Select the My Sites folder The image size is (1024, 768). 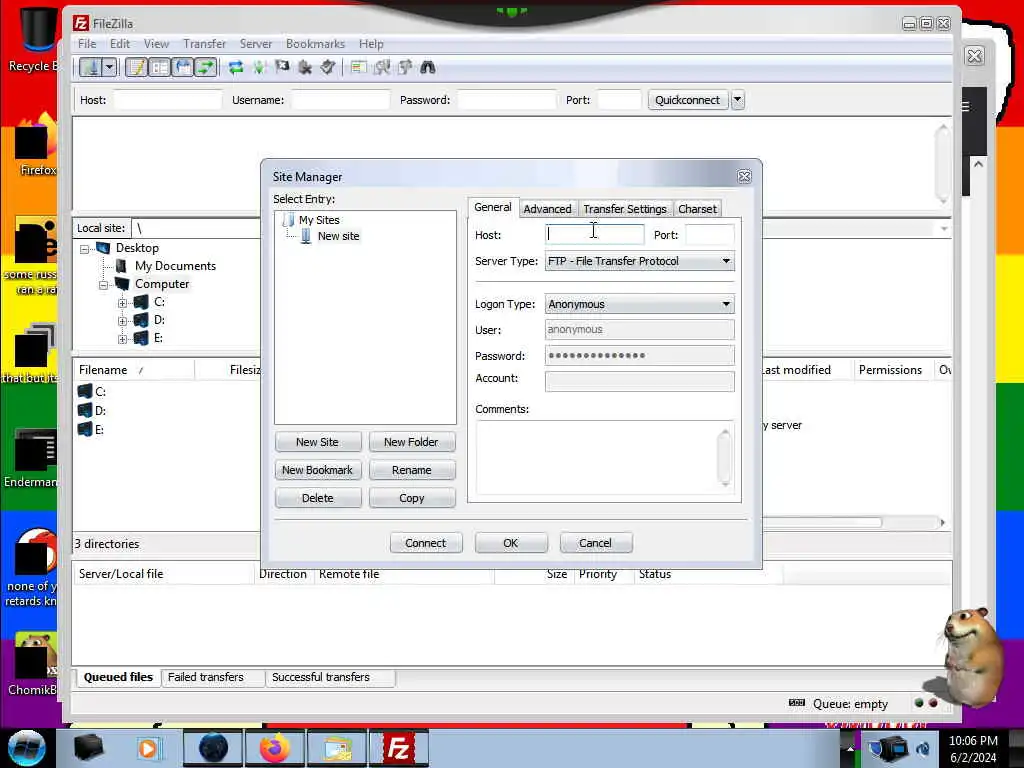click(319, 220)
